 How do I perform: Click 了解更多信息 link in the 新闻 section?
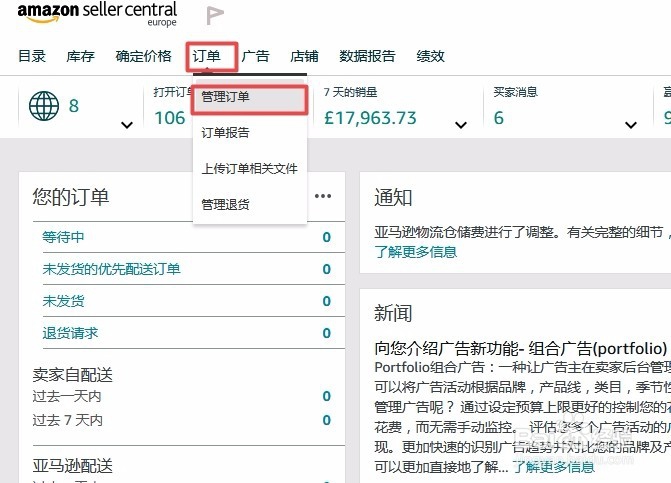tap(554, 467)
